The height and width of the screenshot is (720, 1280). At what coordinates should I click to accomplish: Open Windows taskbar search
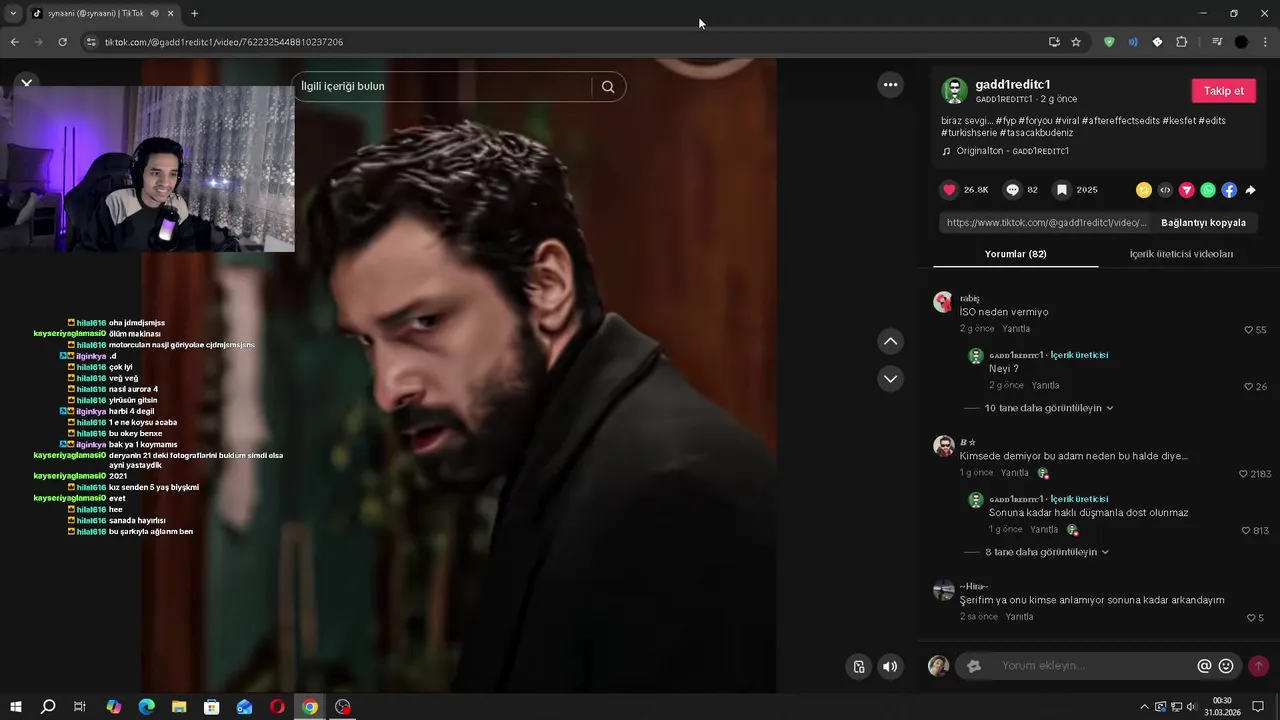[x=48, y=707]
